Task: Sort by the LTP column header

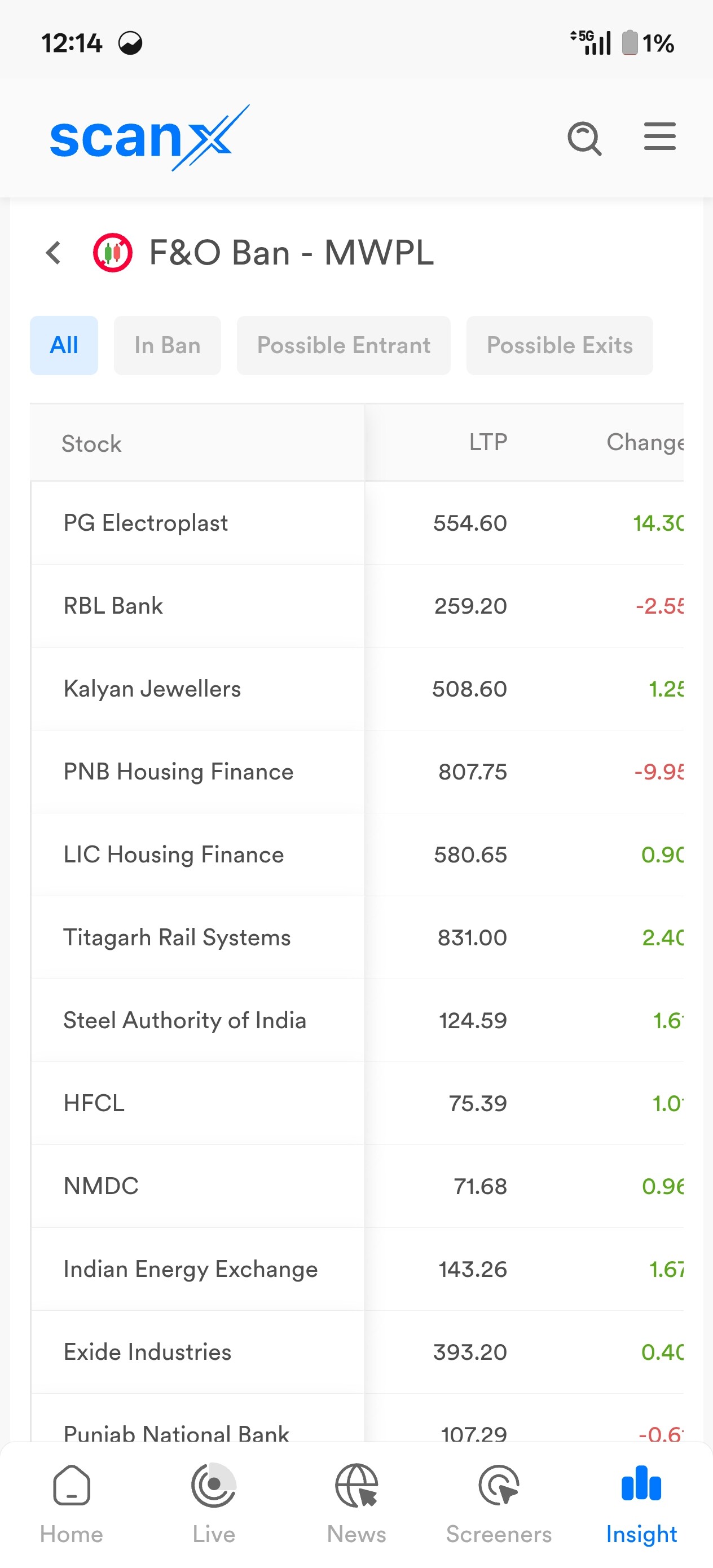Action: pyautogui.click(x=488, y=442)
